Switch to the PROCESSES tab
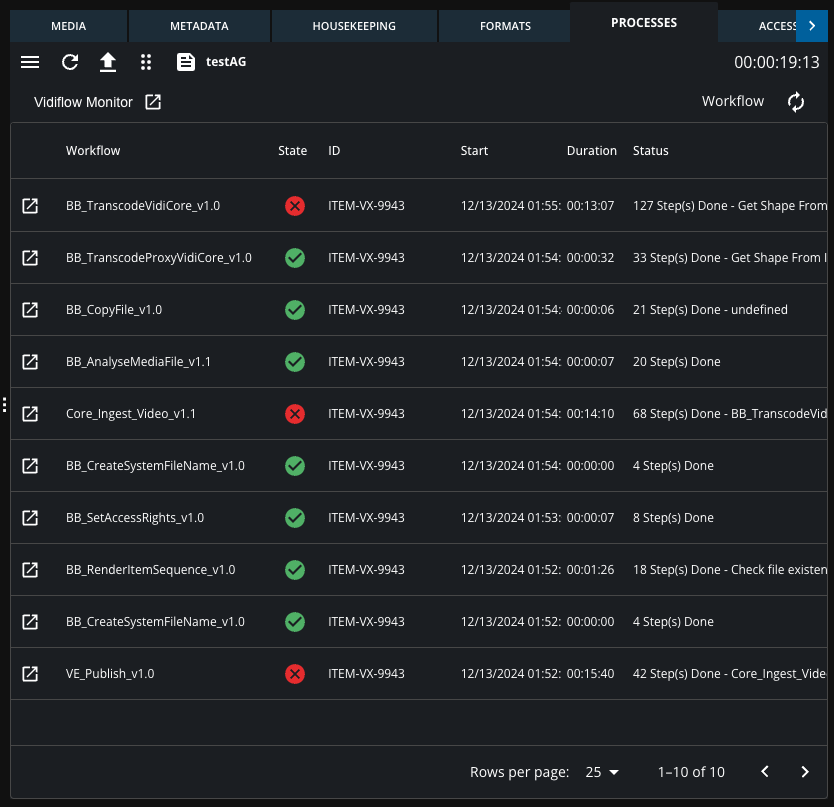The height and width of the screenshot is (807, 834). (643, 22)
